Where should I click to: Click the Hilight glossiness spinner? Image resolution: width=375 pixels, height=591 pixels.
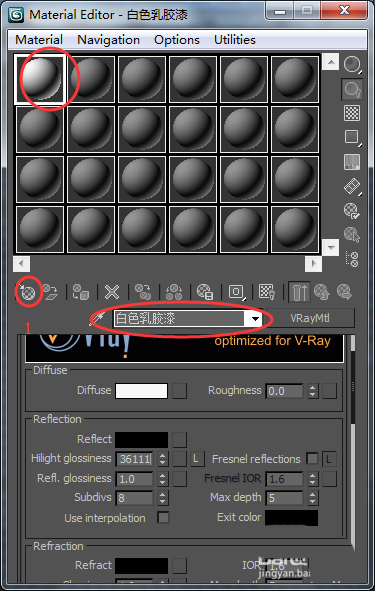(x=162, y=459)
